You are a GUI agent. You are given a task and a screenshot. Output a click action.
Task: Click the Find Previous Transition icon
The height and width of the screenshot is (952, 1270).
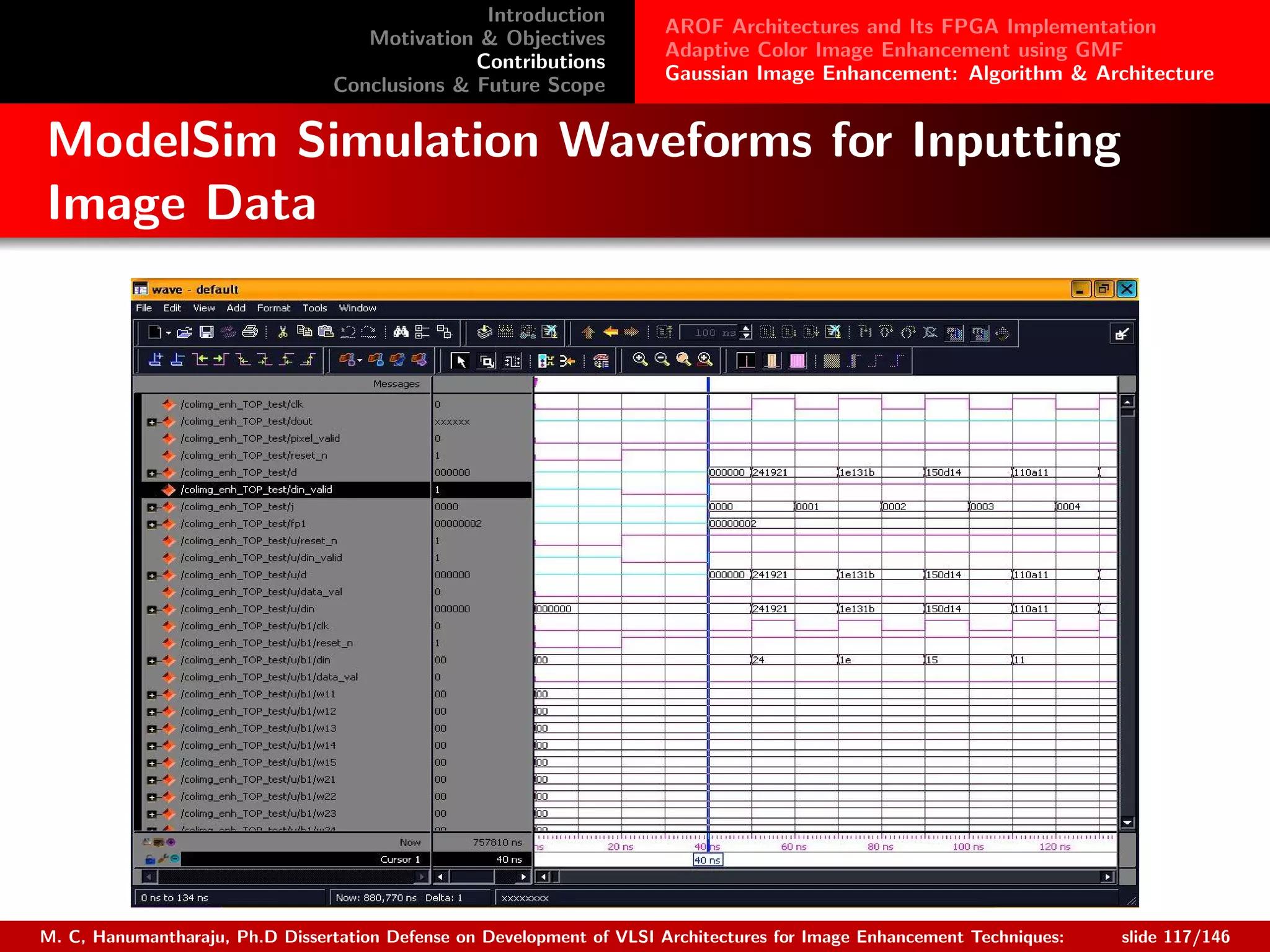[200, 360]
